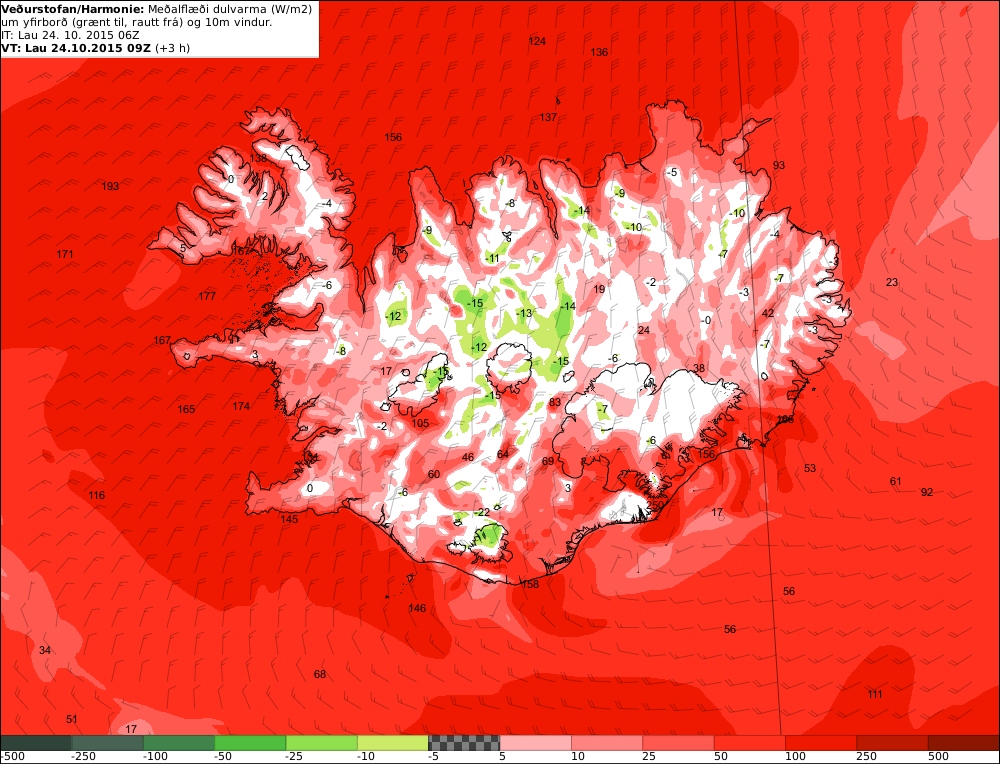The width and height of the screenshot is (1000, 764).
Task: Click the value 146 south of the coast
Action: [x=417, y=608]
